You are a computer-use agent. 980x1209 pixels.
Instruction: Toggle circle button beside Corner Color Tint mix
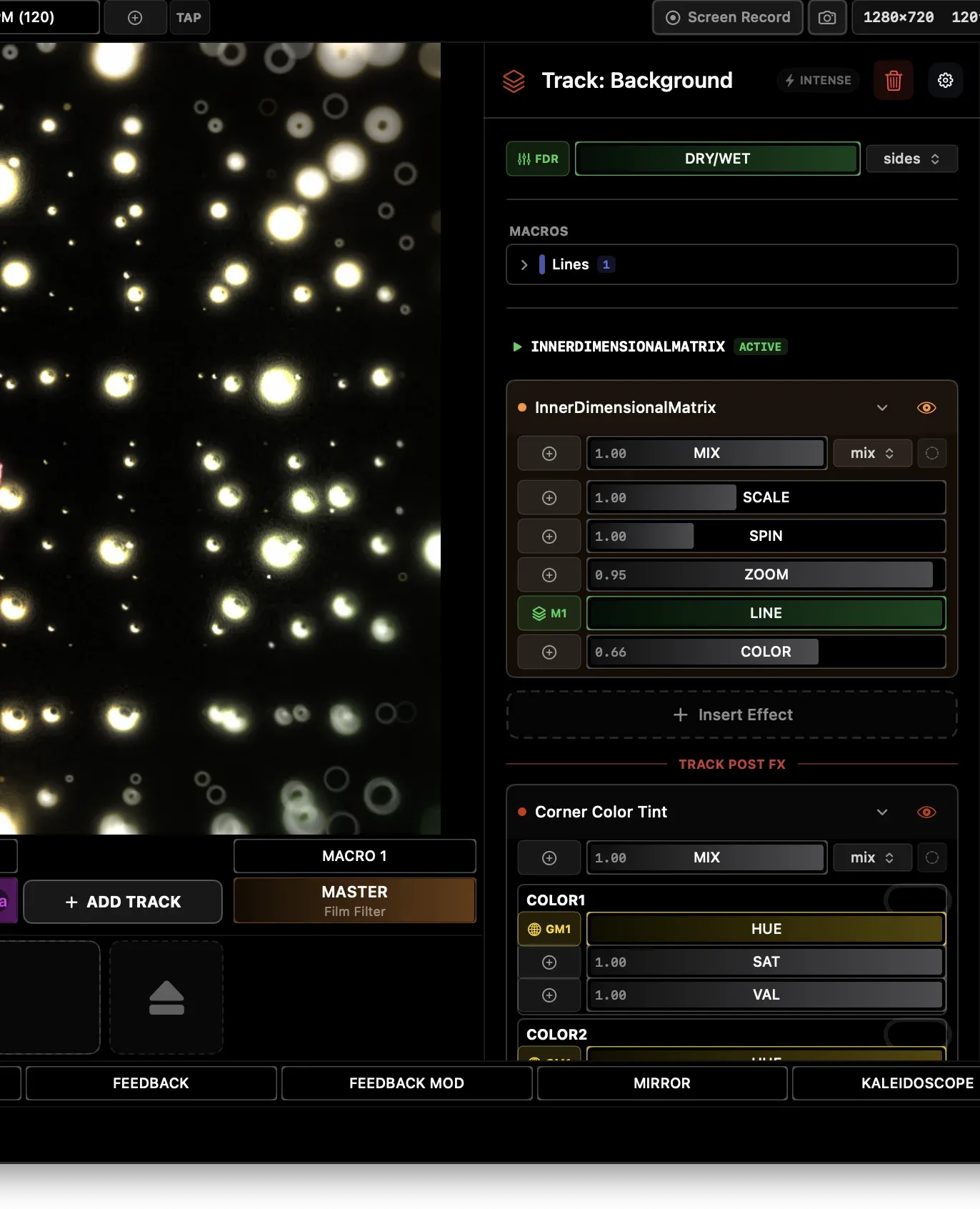(932, 857)
